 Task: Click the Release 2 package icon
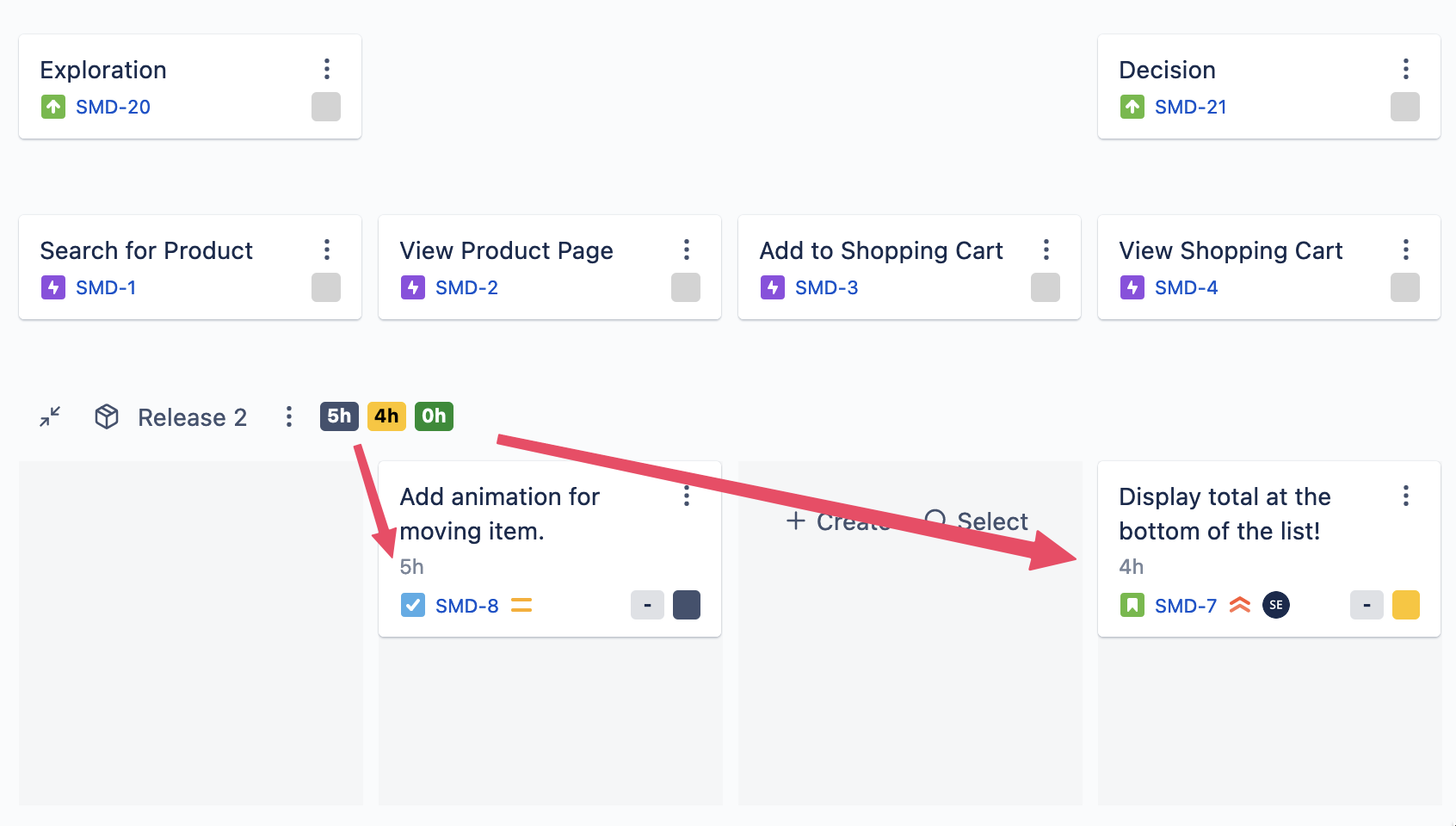pyautogui.click(x=107, y=416)
